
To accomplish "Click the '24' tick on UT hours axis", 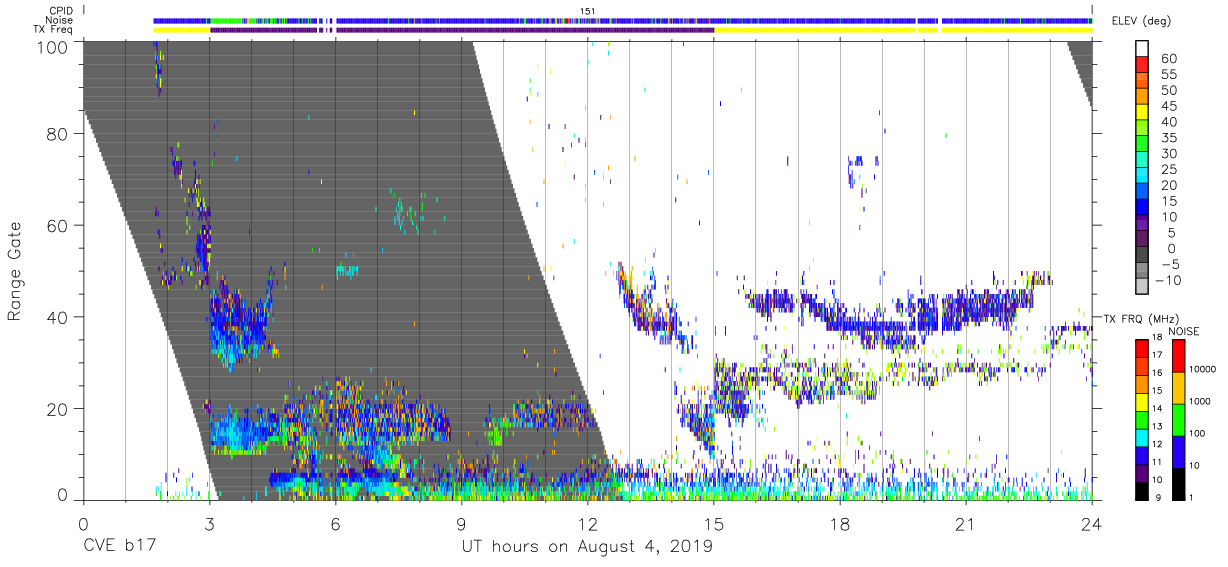I will point(1092,524).
